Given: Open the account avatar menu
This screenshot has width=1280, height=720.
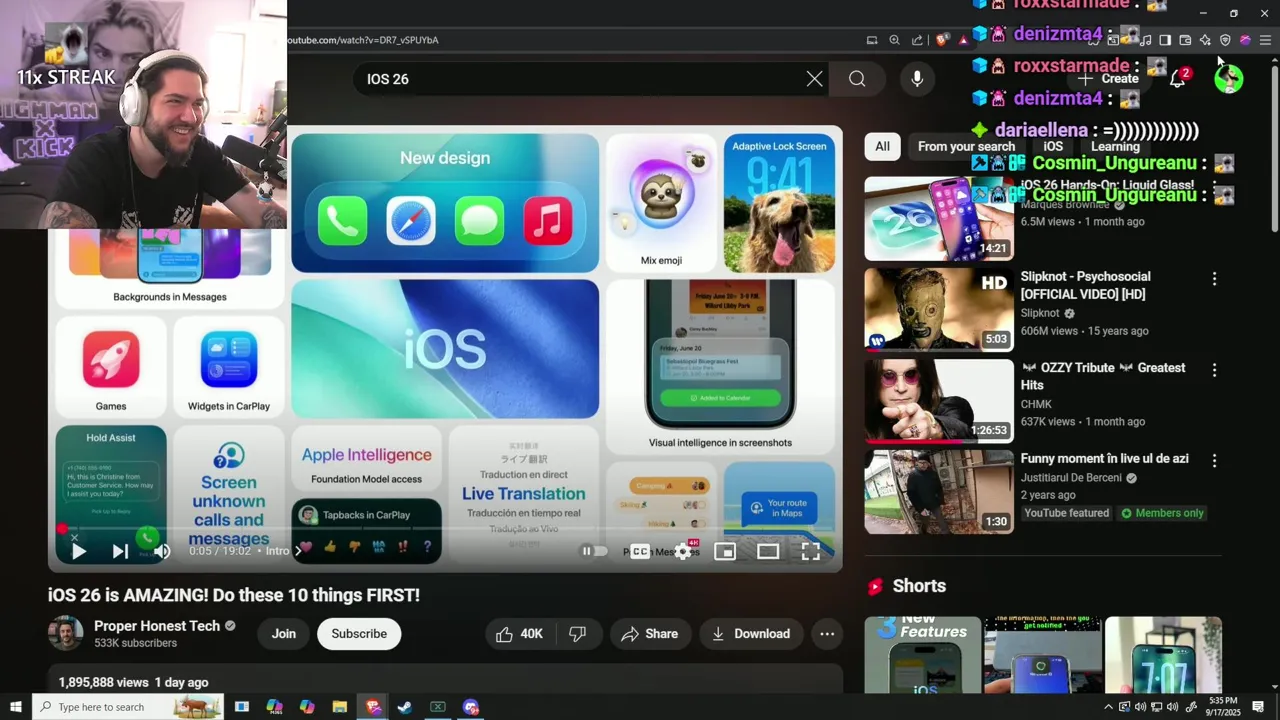Looking at the screenshot, I should click(x=1229, y=79).
